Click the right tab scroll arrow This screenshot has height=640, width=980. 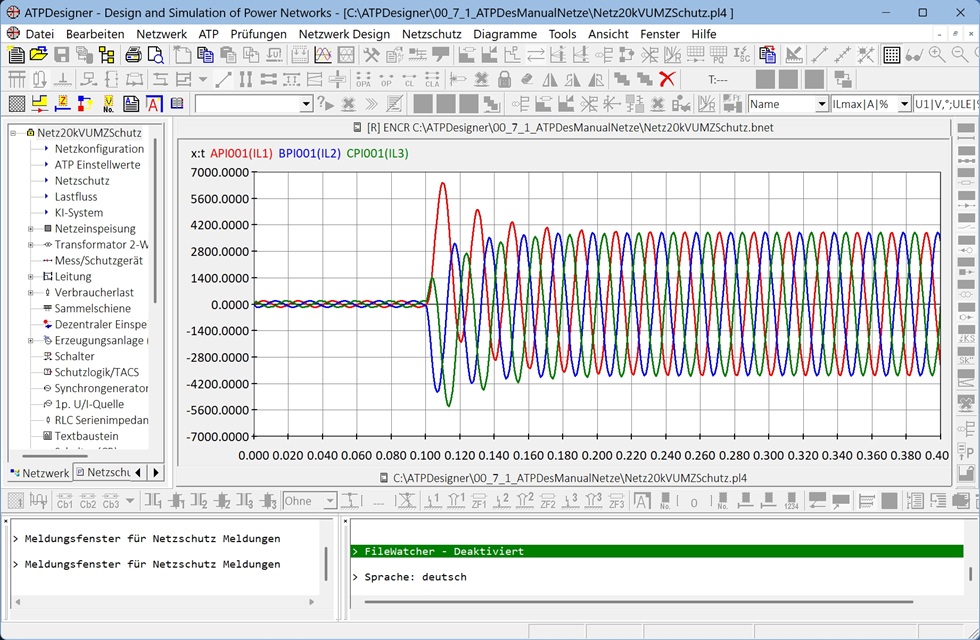(156, 472)
